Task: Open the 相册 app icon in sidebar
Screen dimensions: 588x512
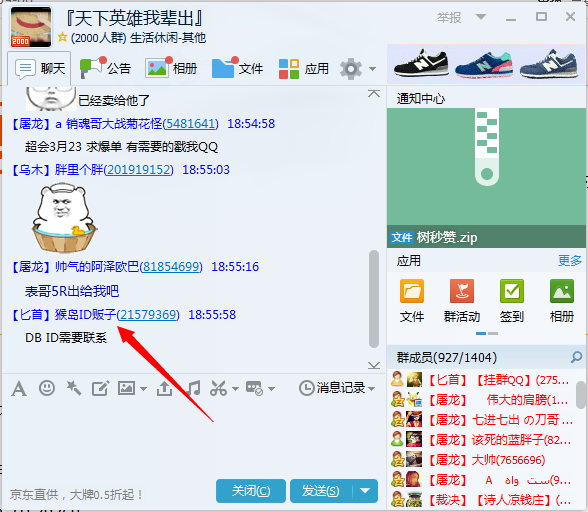Action: click(x=562, y=301)
